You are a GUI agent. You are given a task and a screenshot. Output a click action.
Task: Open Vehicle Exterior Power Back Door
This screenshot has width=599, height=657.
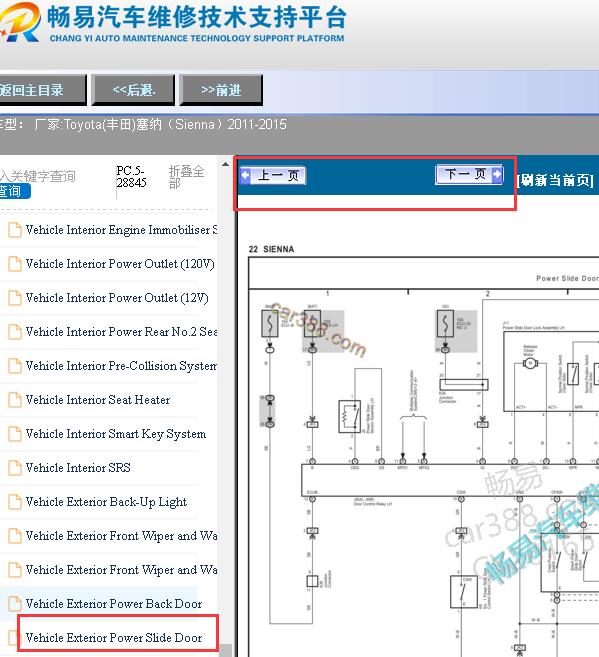[x=114, y=604]
